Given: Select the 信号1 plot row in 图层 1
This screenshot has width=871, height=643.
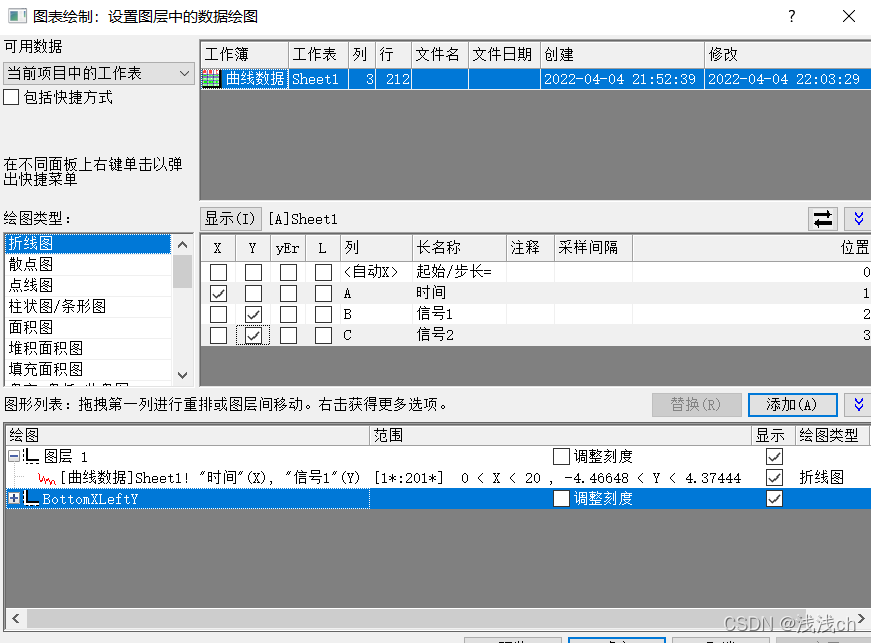Looking at the screenshot, I should pos(437,478).
